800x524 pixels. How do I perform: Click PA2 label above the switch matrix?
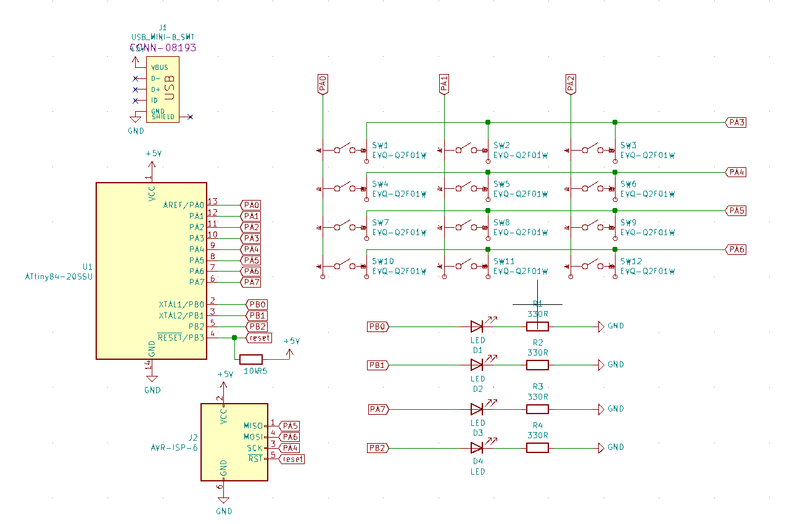570,84
